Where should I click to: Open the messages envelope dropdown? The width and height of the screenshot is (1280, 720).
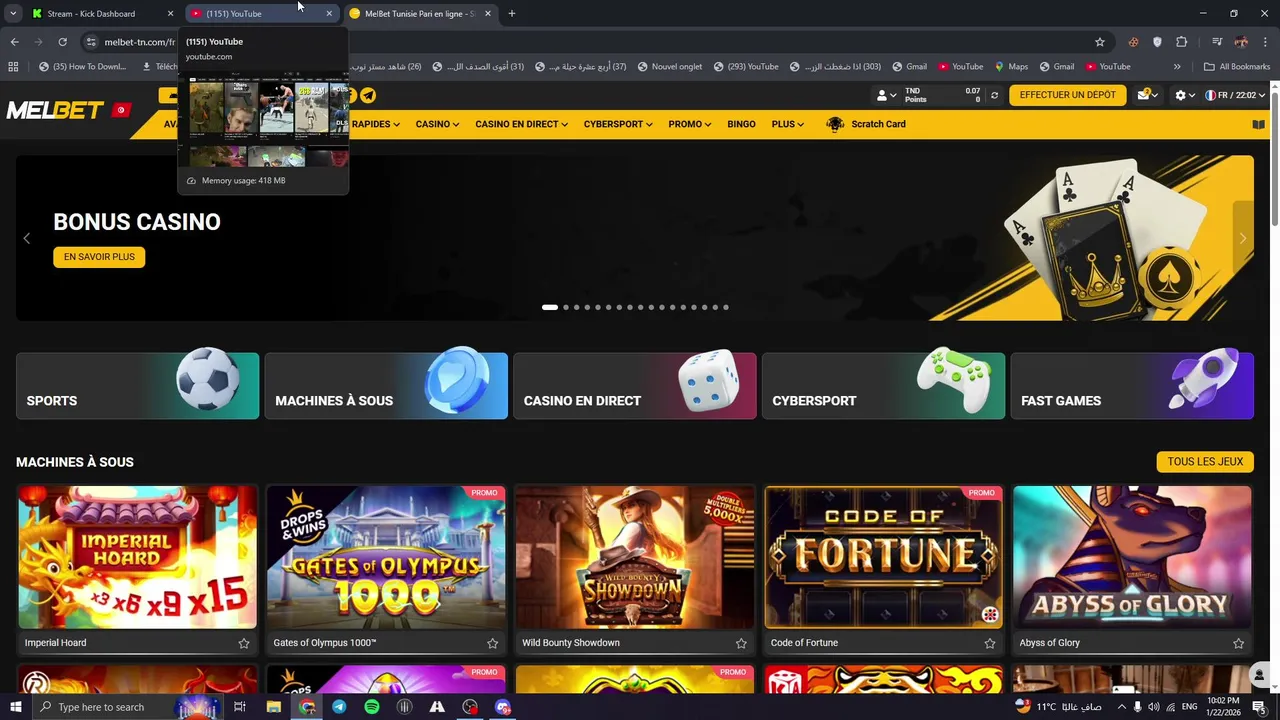[x=1148, y=95]
